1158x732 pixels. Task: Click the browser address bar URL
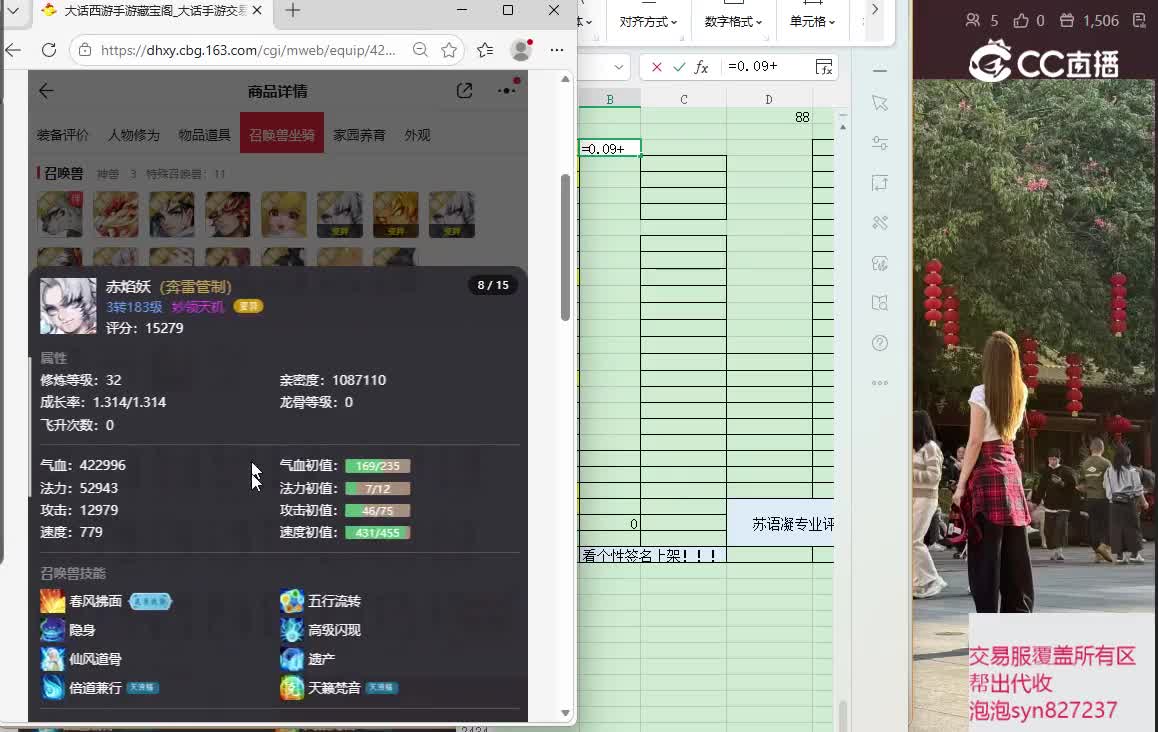pyautogui.click(x=247, y=50)
